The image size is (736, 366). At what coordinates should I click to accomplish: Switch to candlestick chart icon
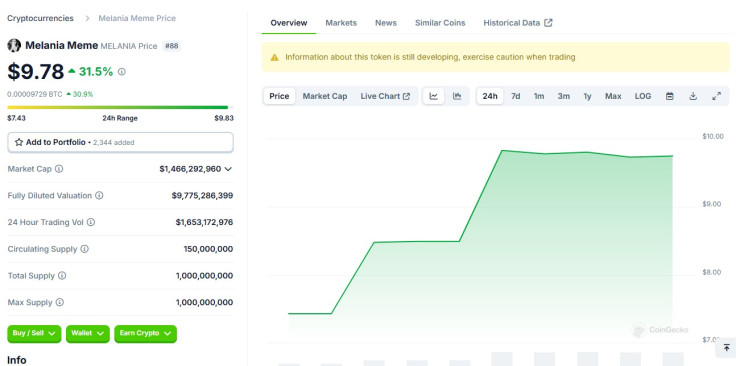[457, 96]
